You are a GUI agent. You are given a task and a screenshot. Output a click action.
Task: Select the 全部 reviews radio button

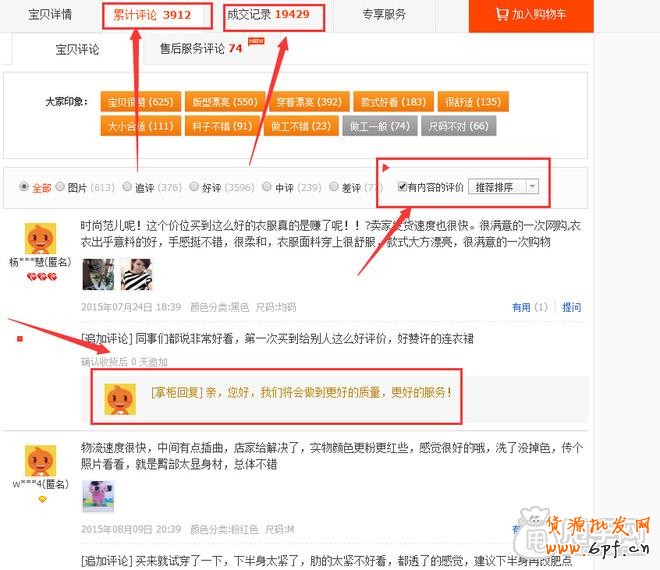24,187
